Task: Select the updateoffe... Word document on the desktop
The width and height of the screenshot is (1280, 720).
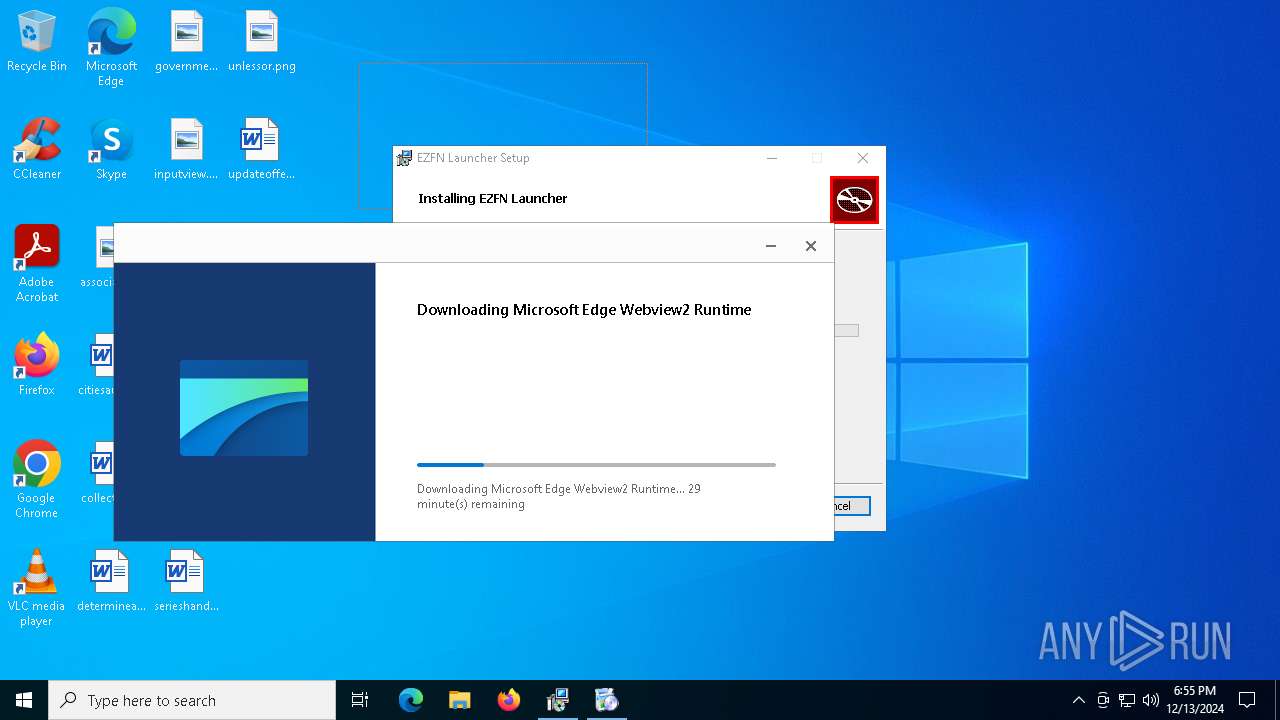Action: point(261,150)
